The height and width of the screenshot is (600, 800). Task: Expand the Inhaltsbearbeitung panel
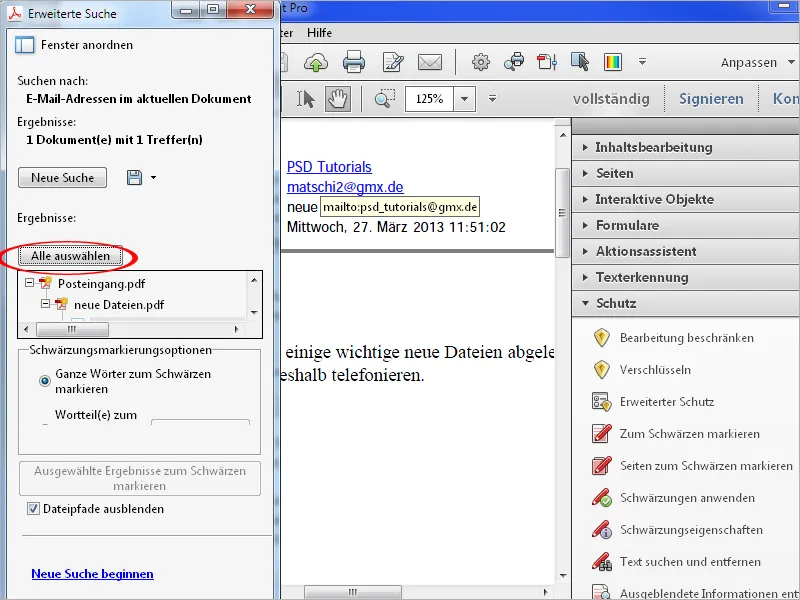(x=686, y=147)
